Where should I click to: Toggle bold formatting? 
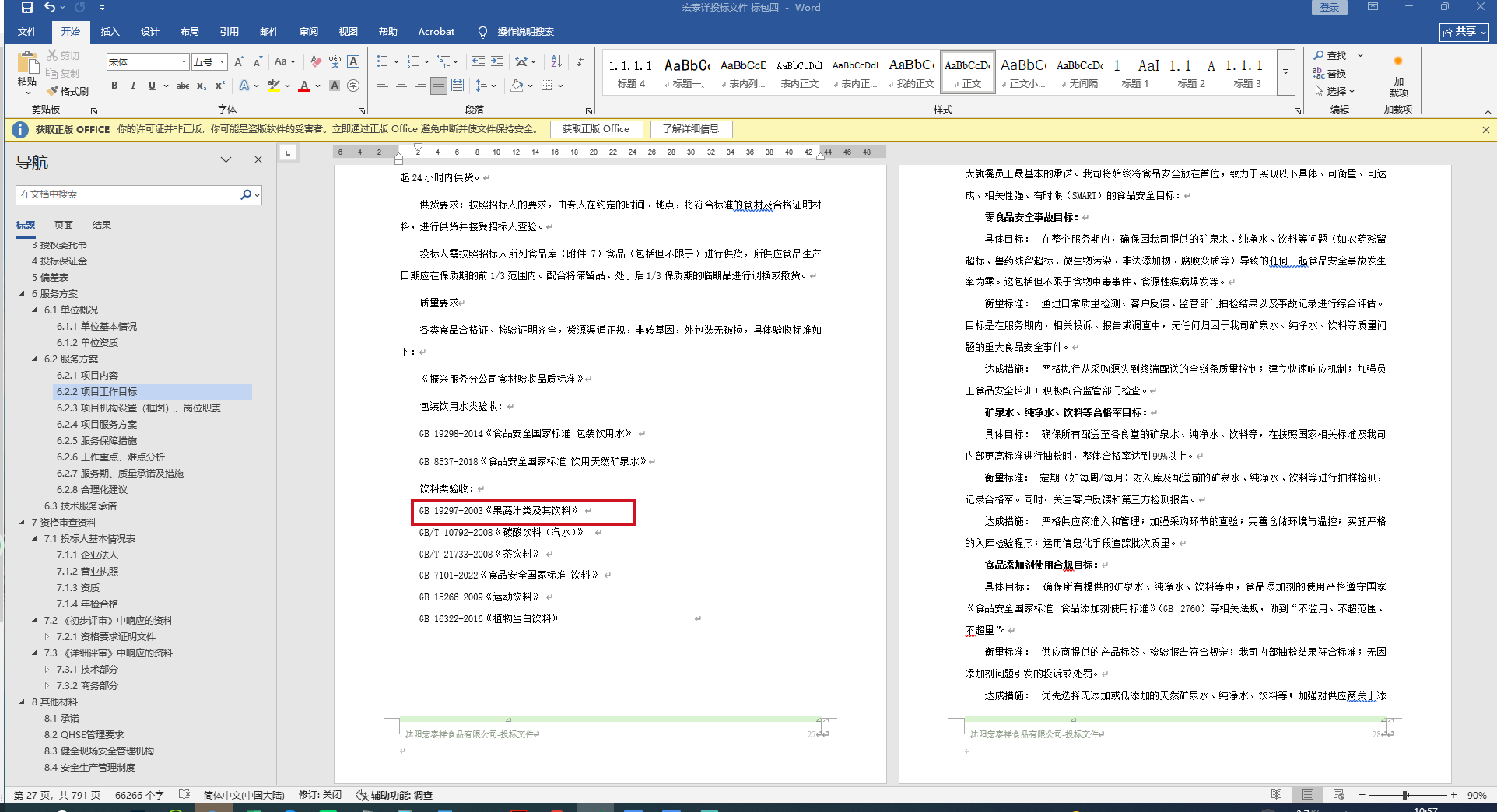pyautogui.click(x=114, y=86)
